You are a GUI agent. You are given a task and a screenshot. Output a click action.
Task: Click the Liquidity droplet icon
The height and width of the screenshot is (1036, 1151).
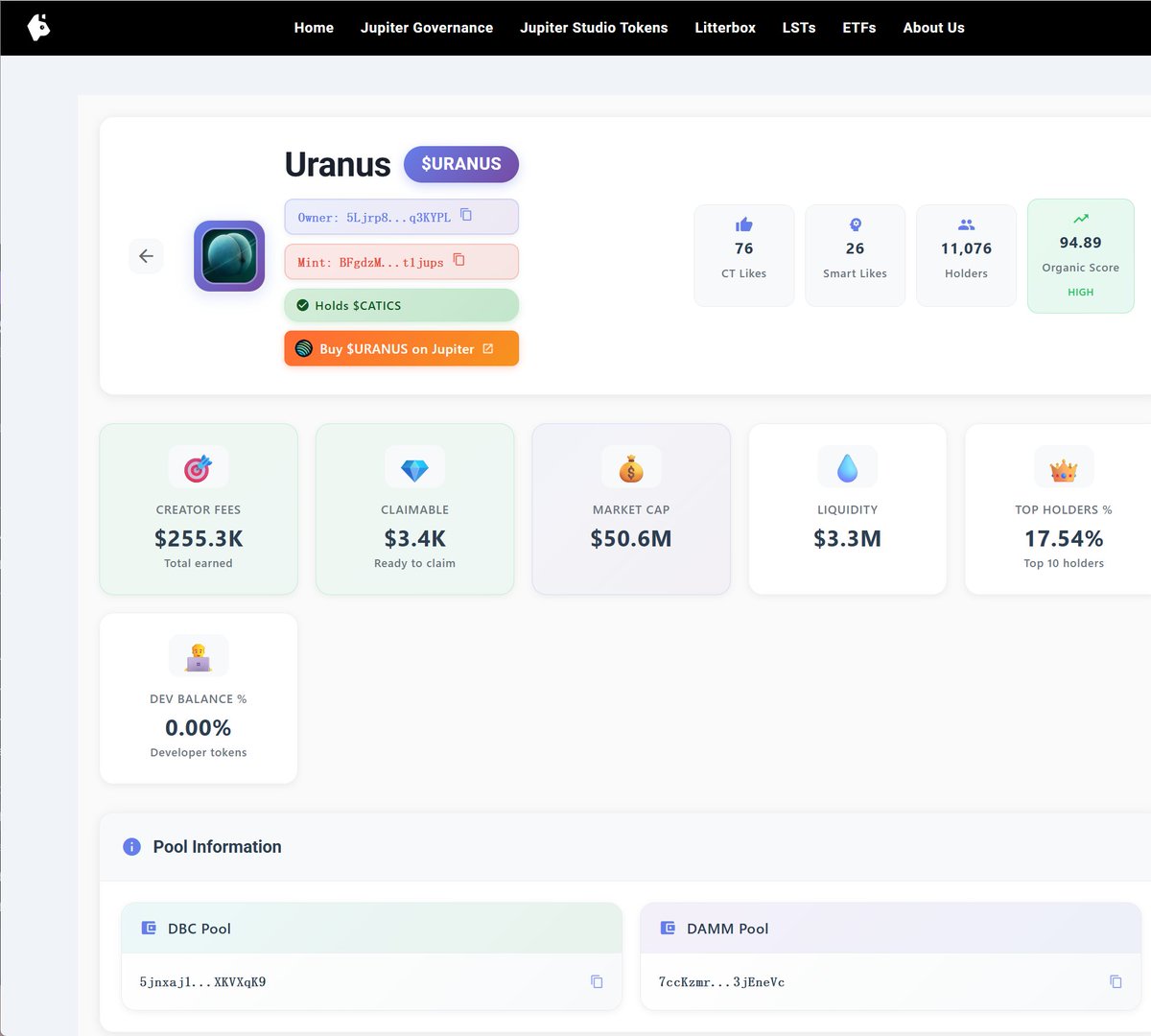point(847,468)
